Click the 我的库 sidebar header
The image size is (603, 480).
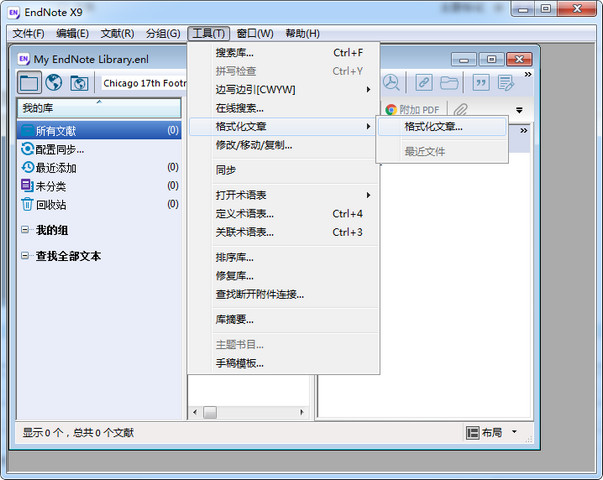(x=99, y=108)
